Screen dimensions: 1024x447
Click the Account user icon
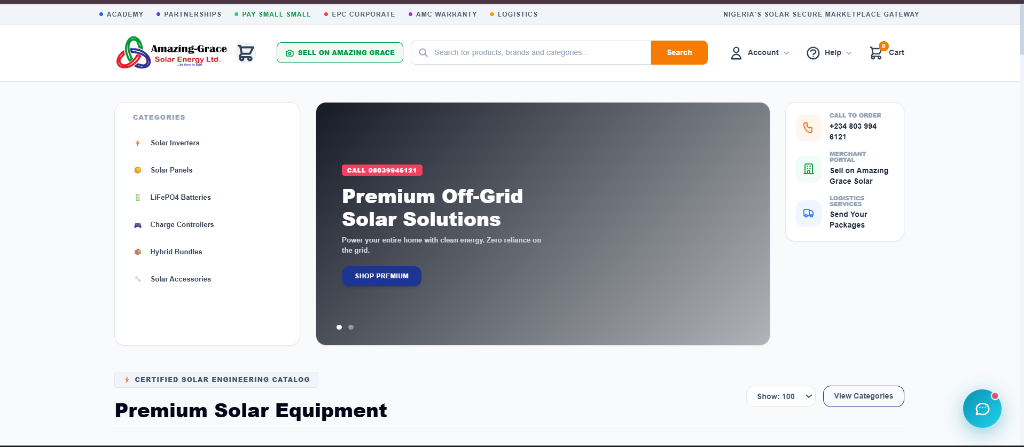[736, 53]
